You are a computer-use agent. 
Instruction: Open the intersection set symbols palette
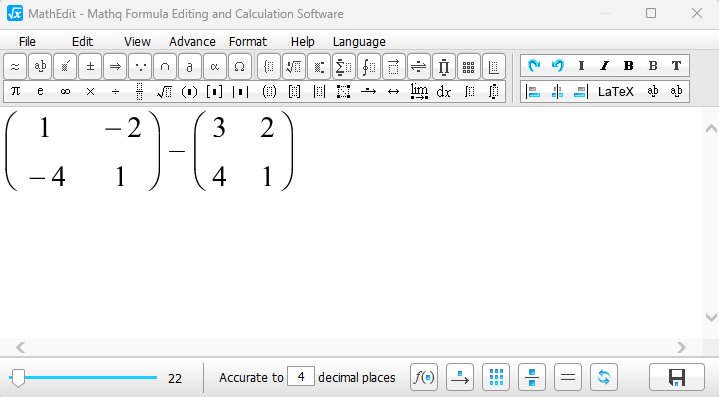click(165, 67)
